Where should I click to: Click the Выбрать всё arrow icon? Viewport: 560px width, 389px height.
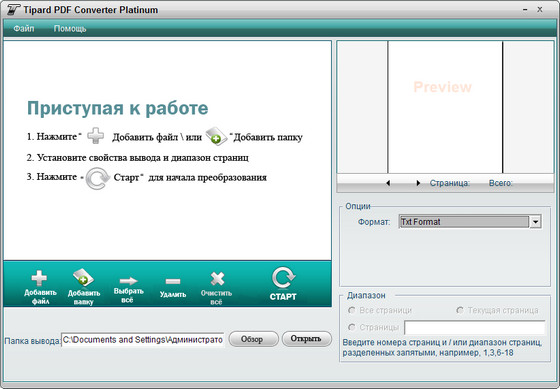[x=128, y=281]
